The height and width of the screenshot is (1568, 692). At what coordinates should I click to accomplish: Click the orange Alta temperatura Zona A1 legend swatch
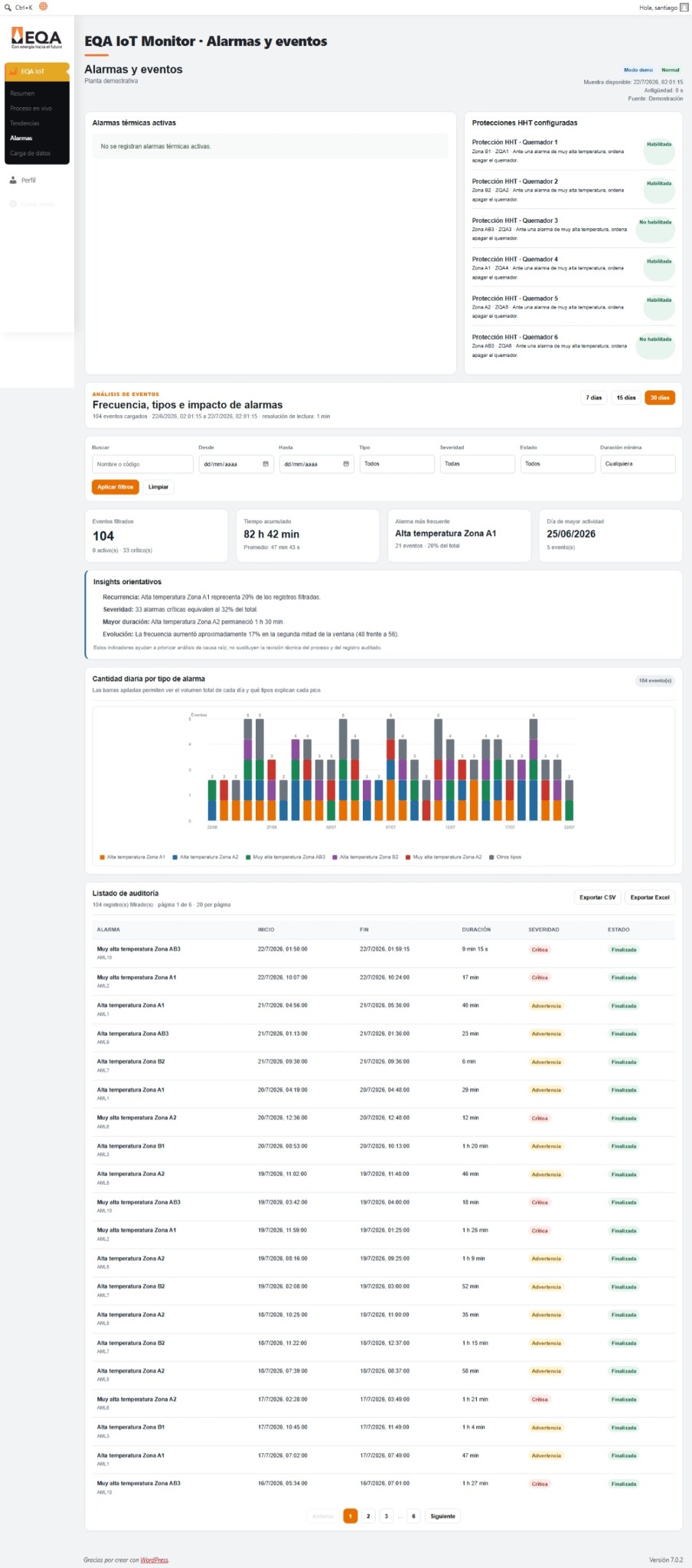point(102,857)
